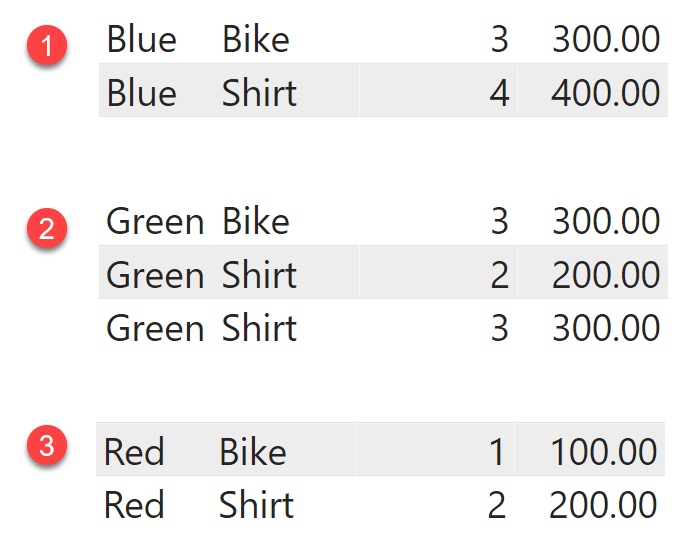Select quantity 2 in the Green Shirt row
Viewport: 700px width, 537px height.
pyautogui.click(x=500, y=275)
